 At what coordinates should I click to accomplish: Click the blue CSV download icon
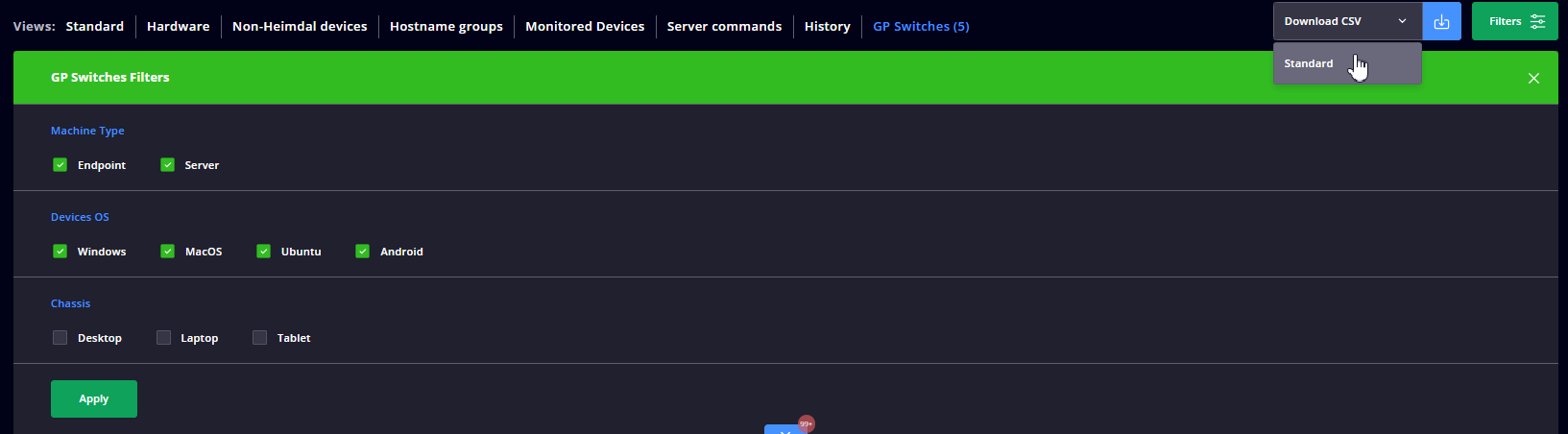pyautogui.click(x=1441, y=21)
